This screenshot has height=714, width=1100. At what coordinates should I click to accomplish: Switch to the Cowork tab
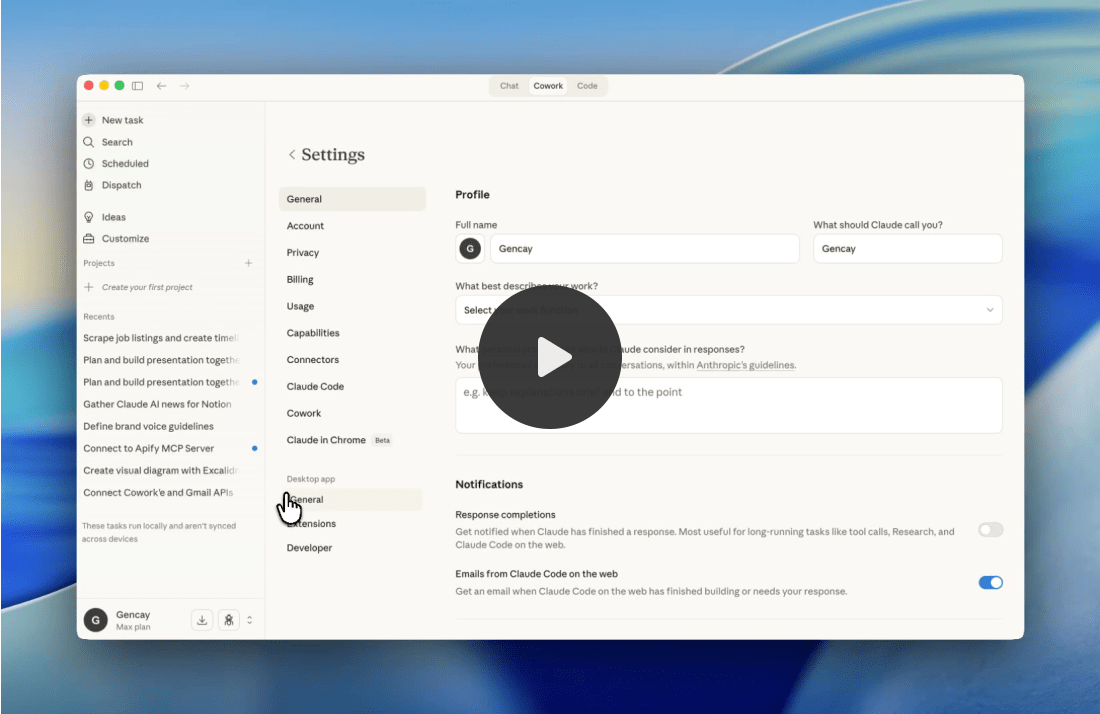point(548,86)
